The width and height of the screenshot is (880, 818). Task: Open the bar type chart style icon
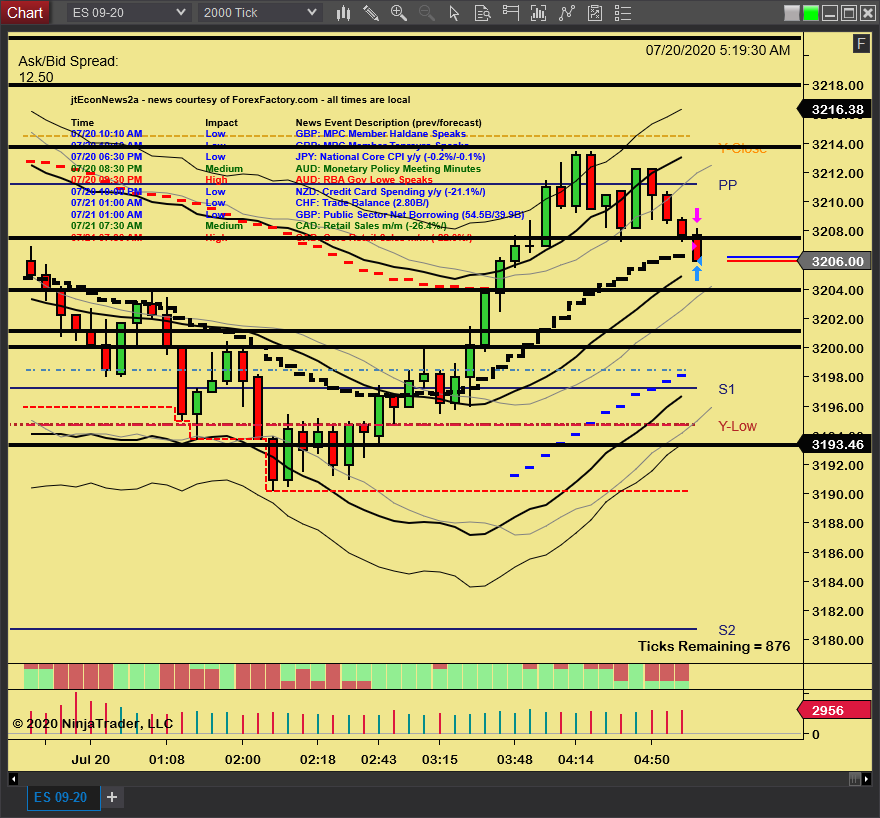[343, 13]
